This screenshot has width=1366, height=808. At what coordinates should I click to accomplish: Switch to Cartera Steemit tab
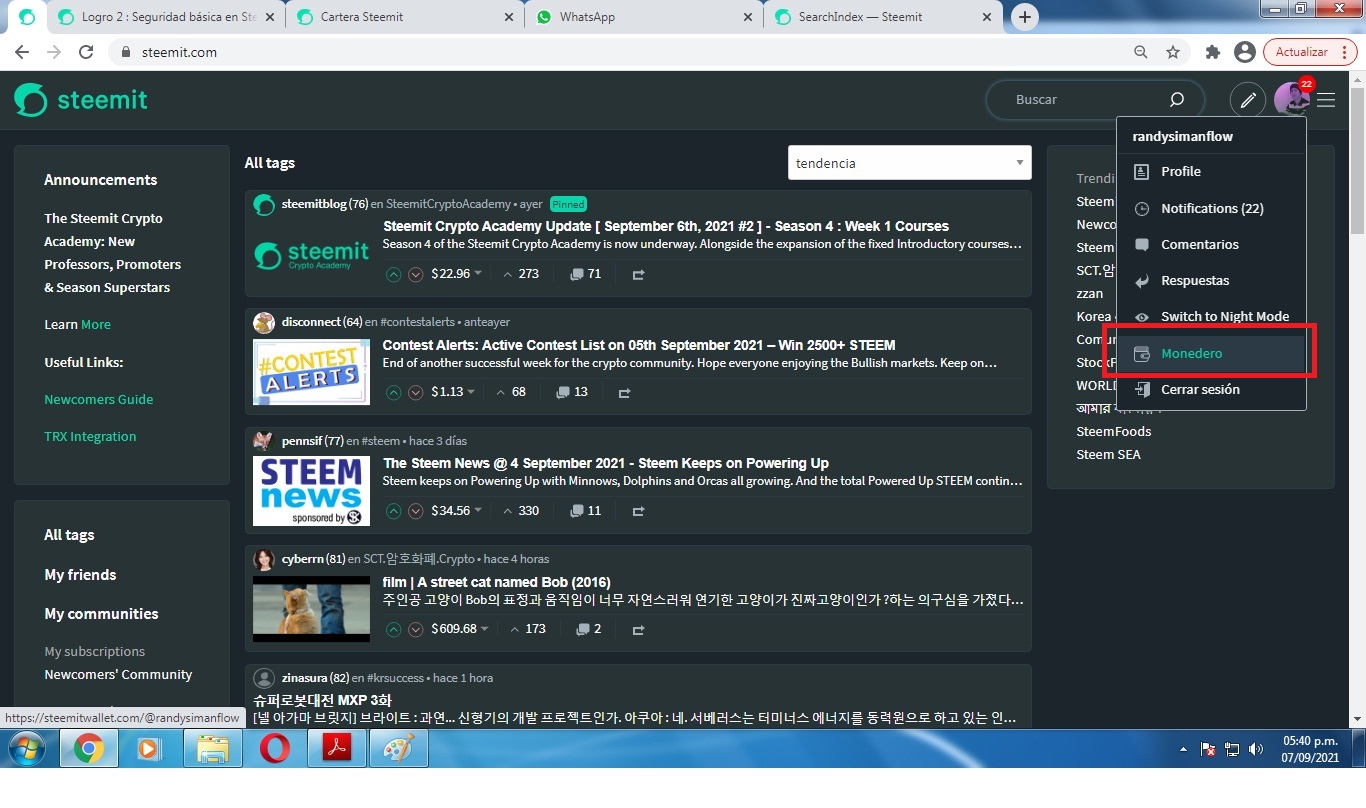click(405, 17)
